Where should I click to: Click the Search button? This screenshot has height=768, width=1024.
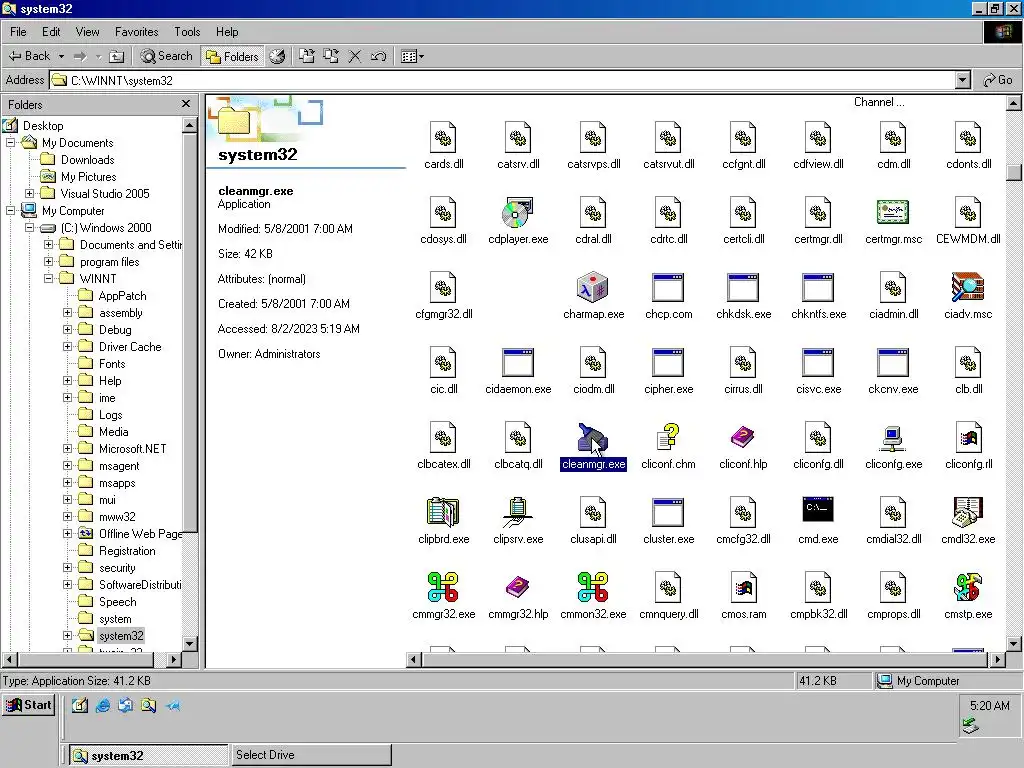[167, 56]
